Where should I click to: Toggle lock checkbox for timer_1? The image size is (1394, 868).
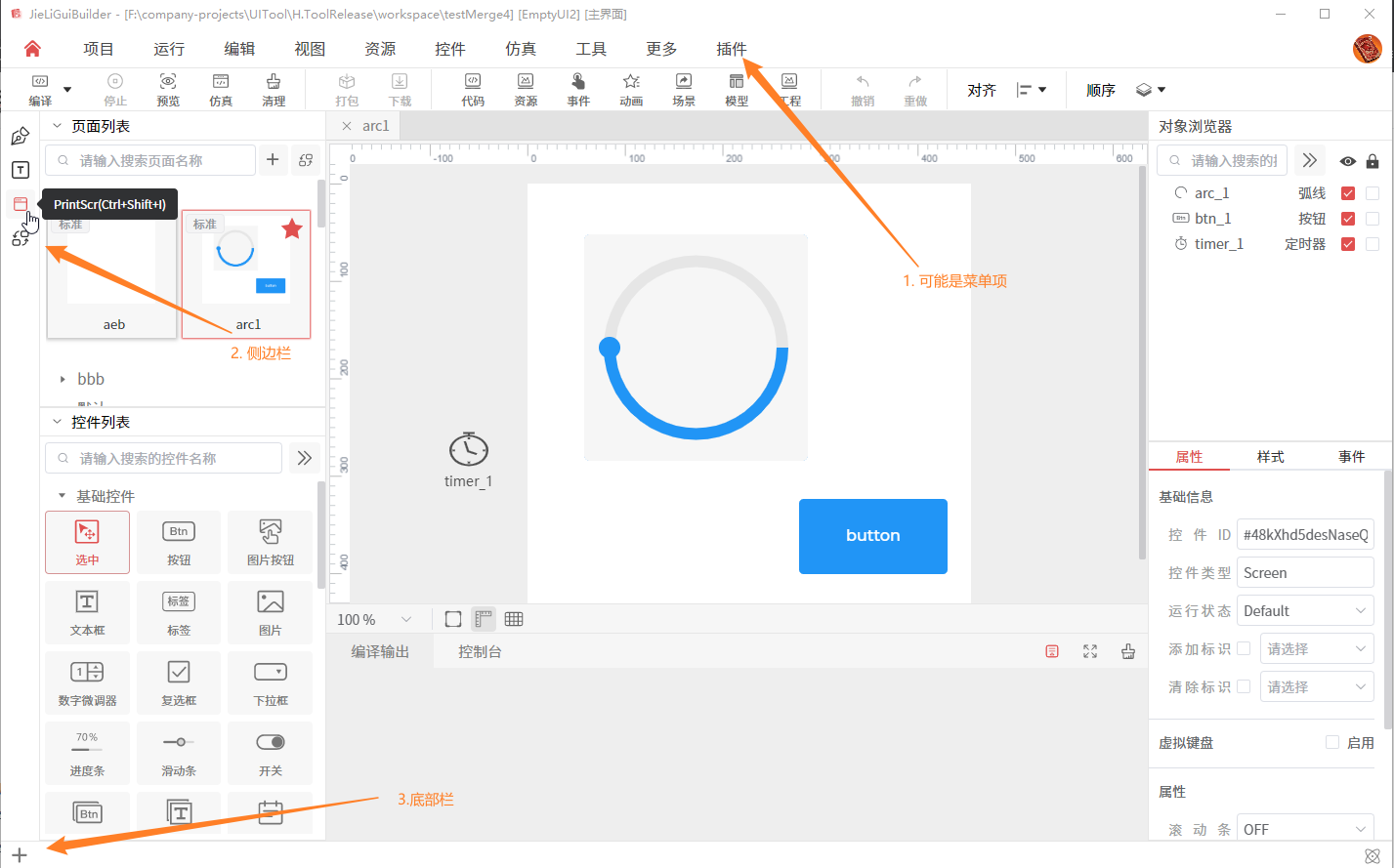[1373, 244]
